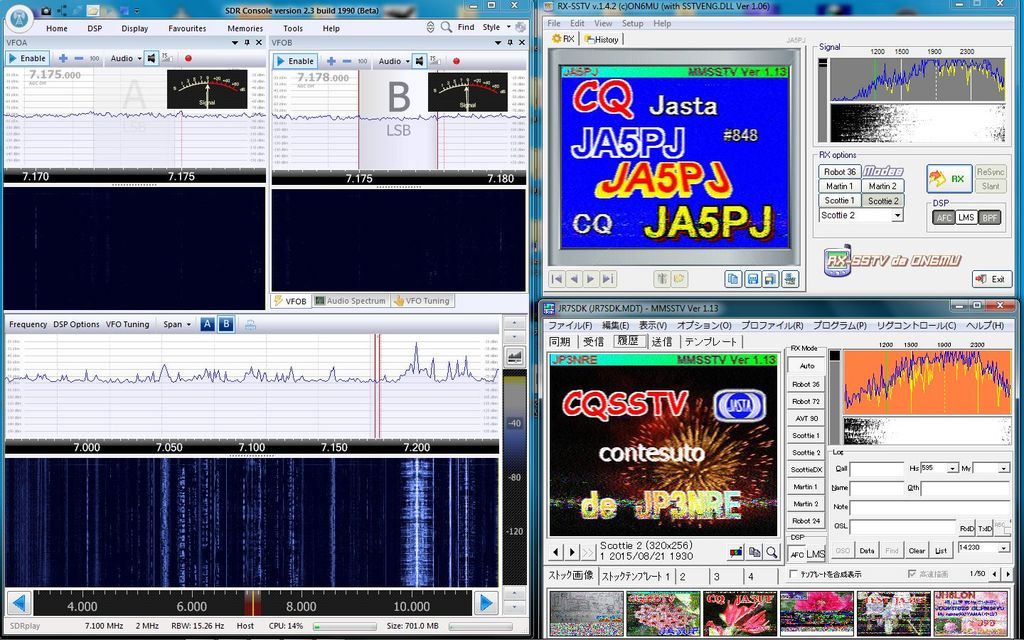This screenshot has width=1024, height=640.
Task: Click the save-all images icon in RX-SSTV
Action: tap(771, 280)
